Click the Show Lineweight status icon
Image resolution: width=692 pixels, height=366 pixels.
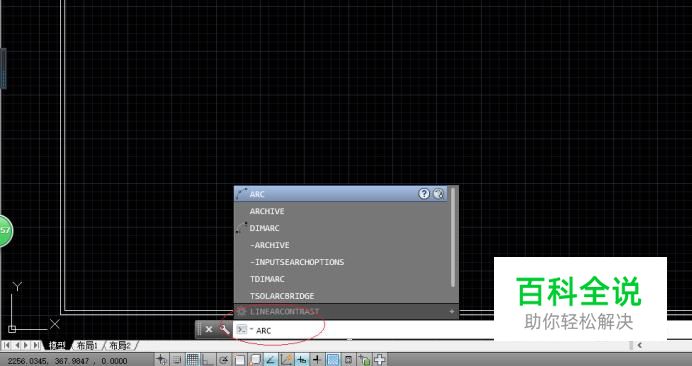[x=317, y=359]
